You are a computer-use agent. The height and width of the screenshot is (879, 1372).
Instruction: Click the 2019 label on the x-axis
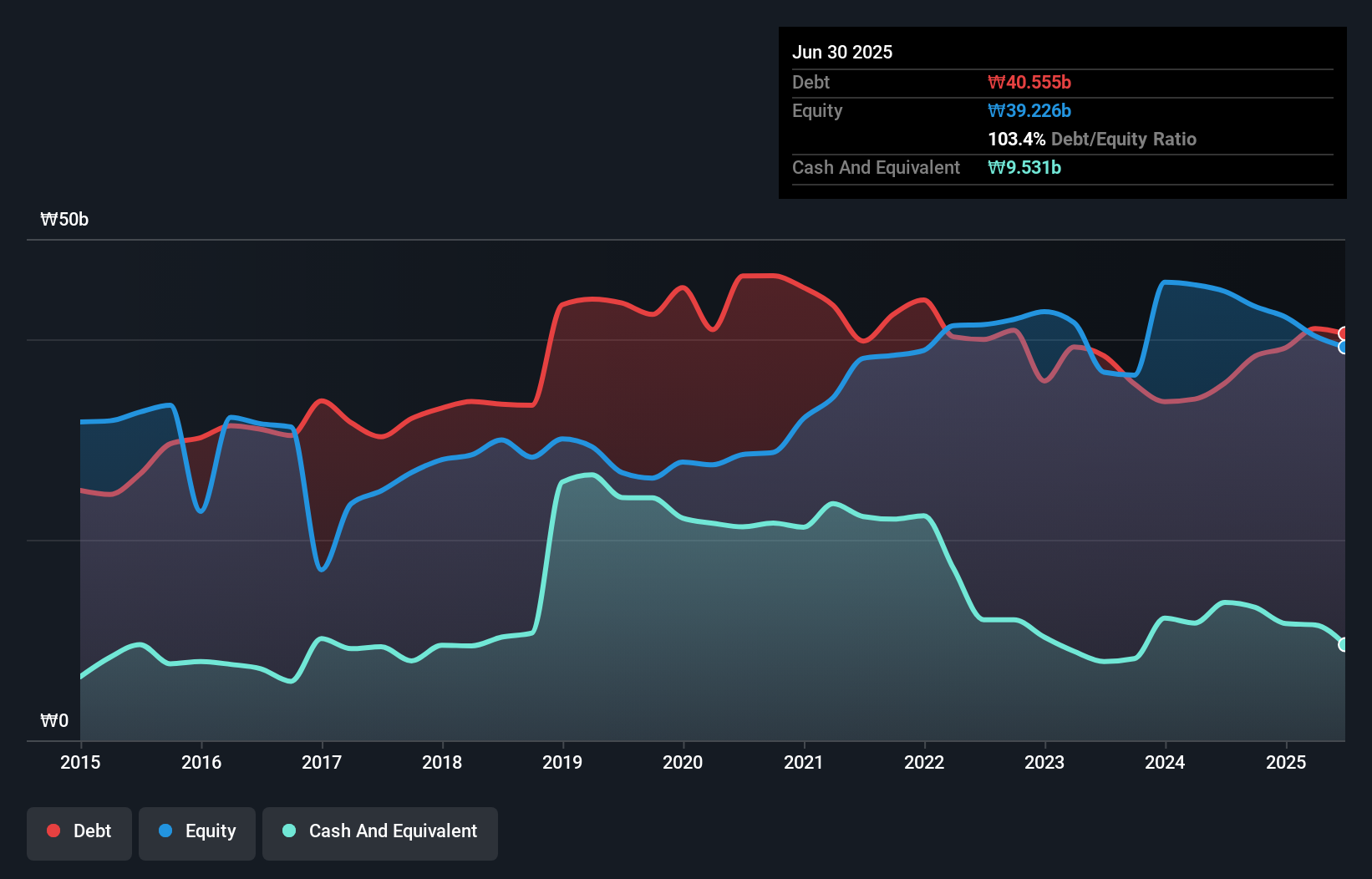[x=562, y=762]
